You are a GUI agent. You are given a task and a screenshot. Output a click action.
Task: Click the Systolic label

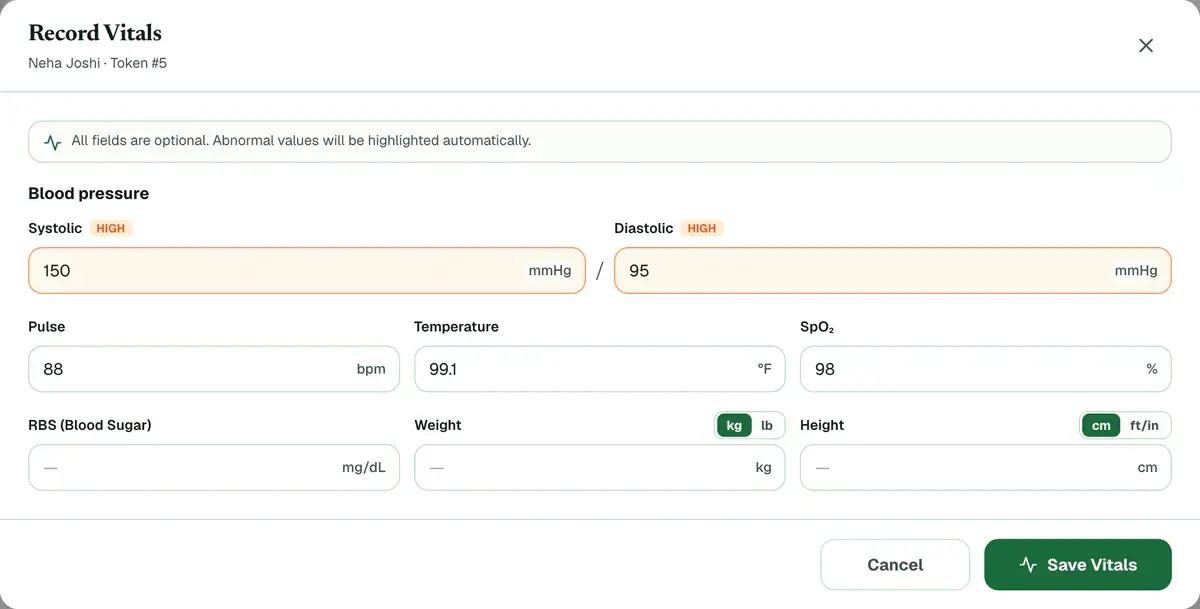coord(55,228)
